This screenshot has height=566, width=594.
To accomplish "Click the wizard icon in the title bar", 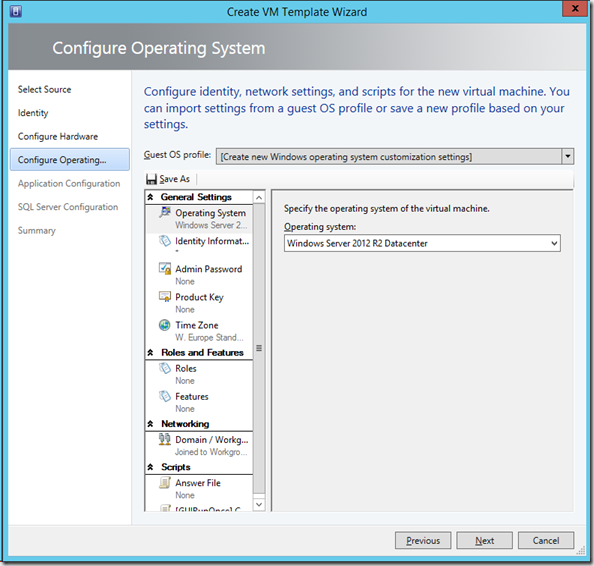I will click(x=16, y=11).
